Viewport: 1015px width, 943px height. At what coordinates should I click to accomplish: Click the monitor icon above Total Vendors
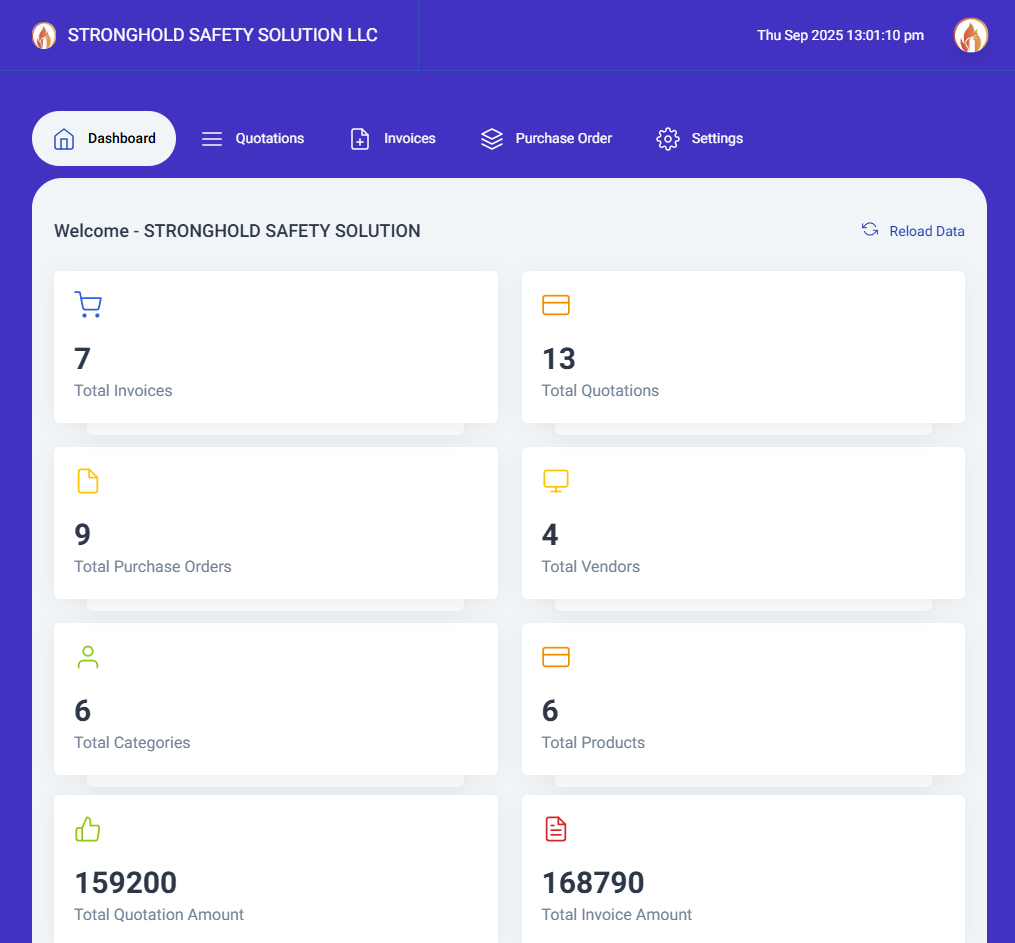[x=555, y=481]
